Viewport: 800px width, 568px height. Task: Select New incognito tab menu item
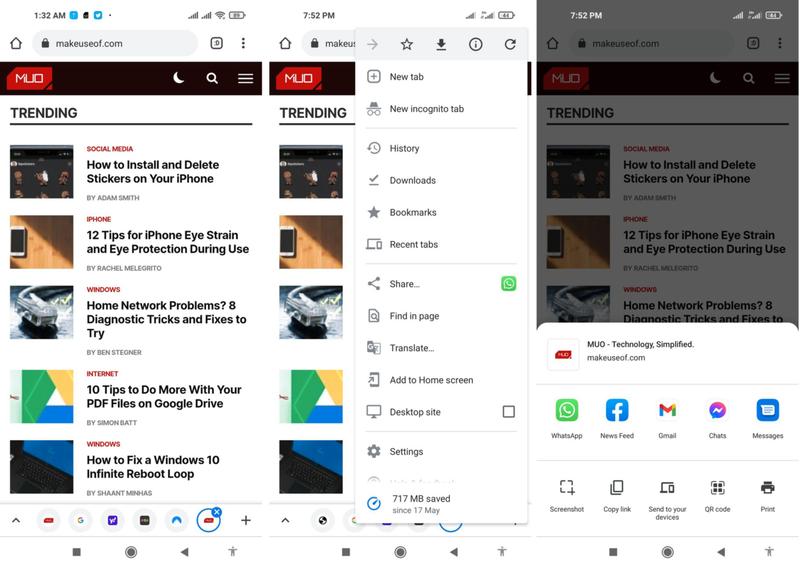point(441,109)
